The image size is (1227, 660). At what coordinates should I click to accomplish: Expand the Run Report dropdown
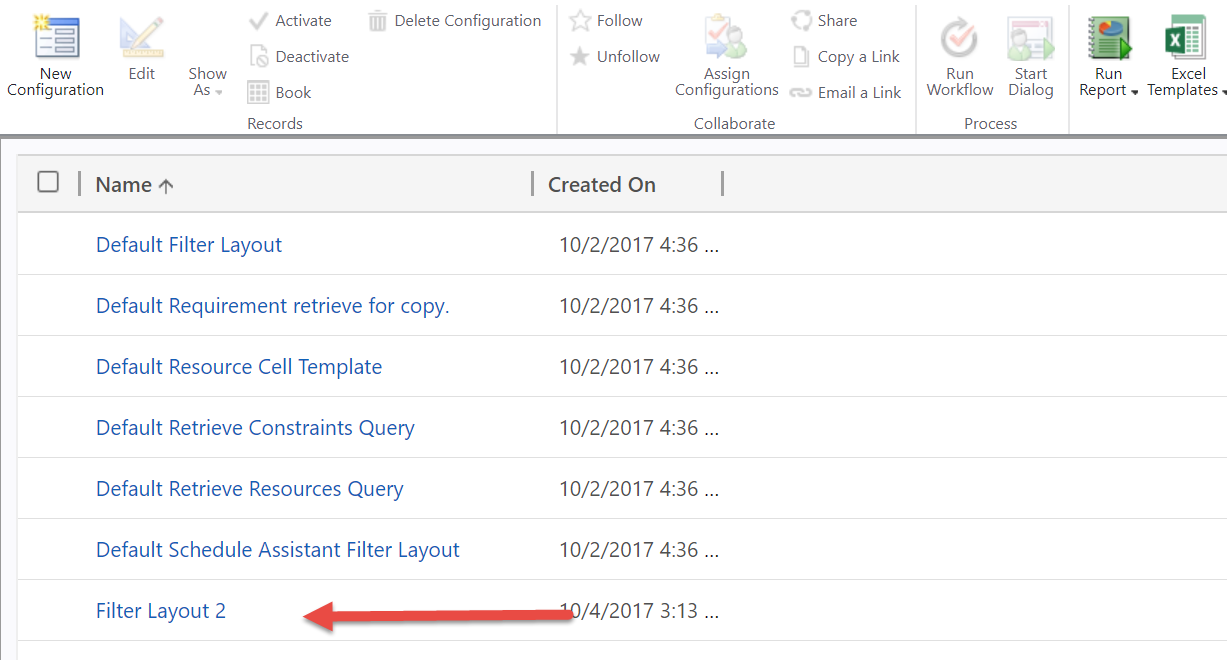pyautogui.click(x=1108, y=82)
